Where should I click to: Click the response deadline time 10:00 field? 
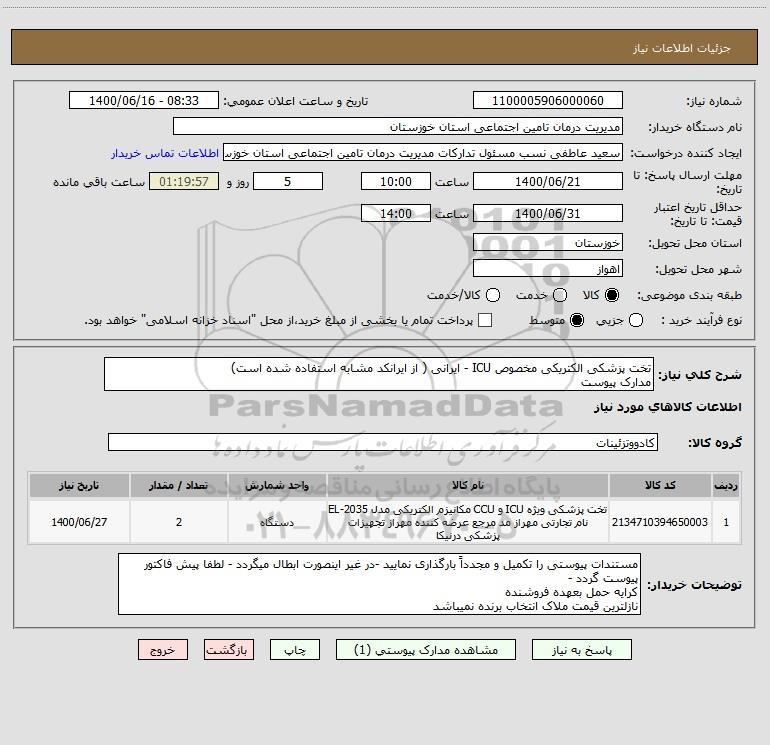(396, 181)
